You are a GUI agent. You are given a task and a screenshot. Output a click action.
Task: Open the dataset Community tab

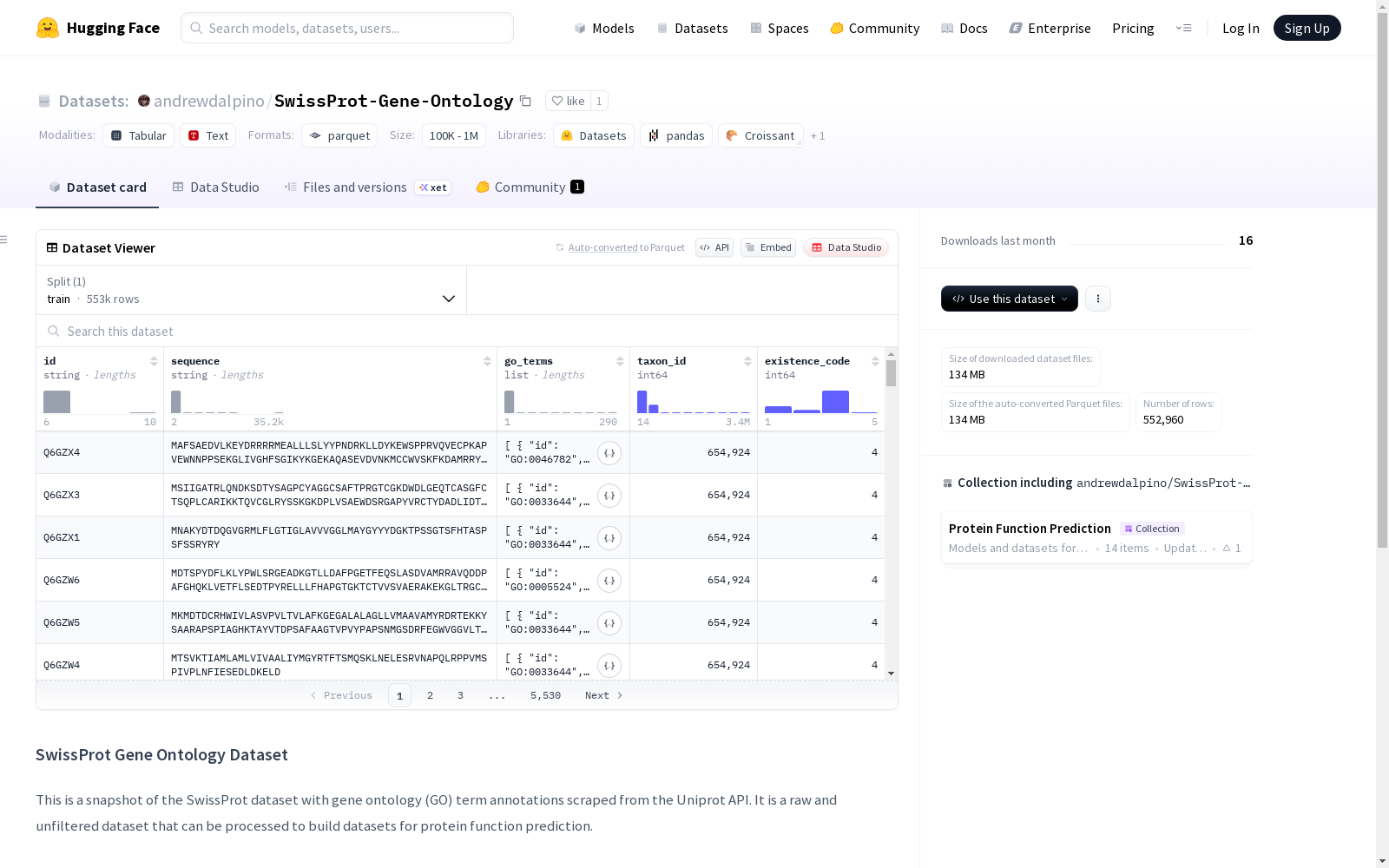530,187
